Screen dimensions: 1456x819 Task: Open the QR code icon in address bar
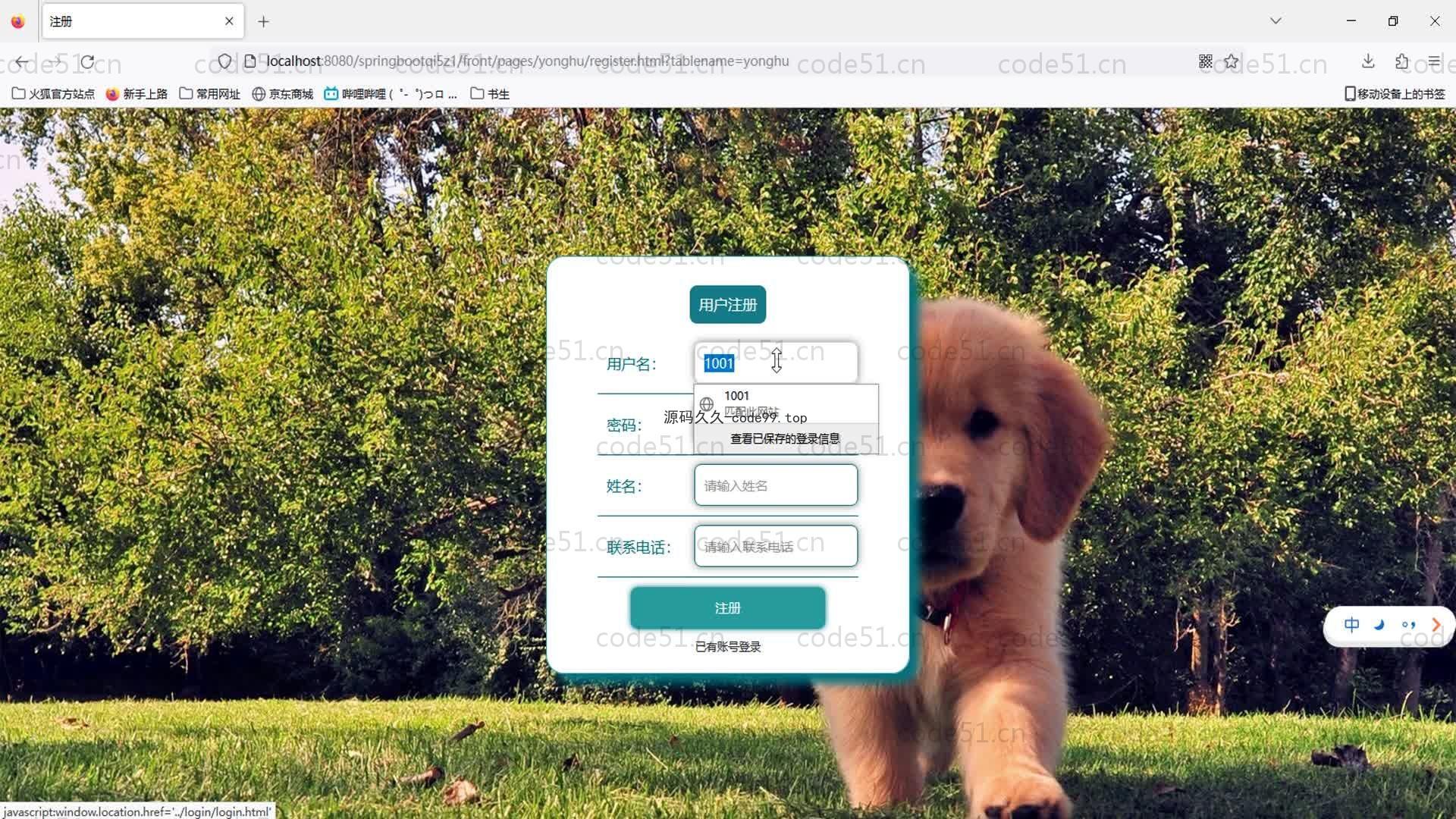1205,61
